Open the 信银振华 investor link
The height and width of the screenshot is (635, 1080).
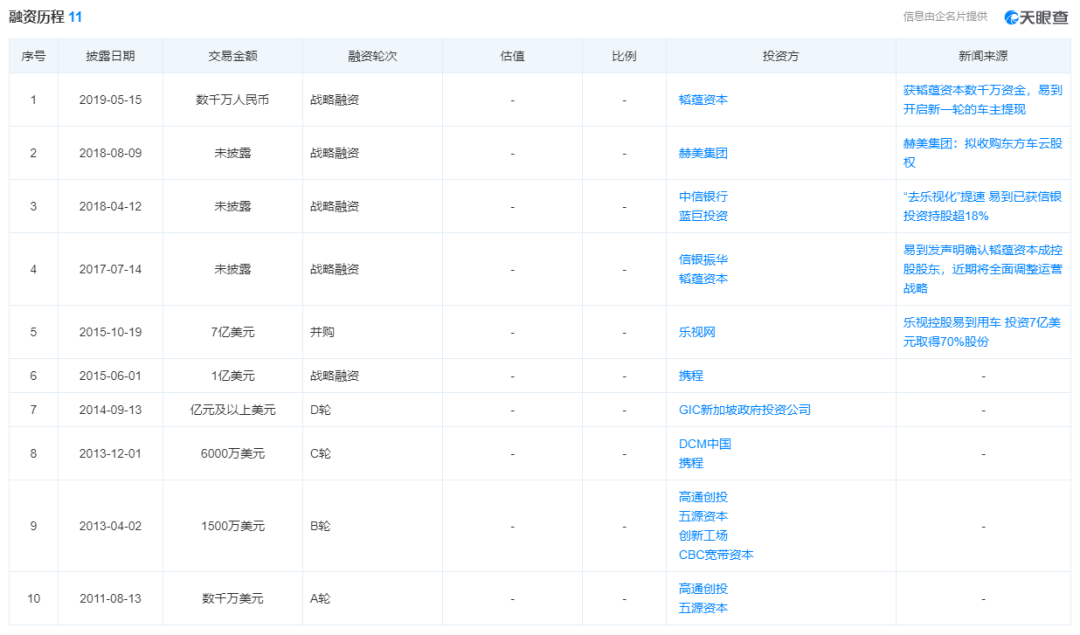click(x=703, y=260)
